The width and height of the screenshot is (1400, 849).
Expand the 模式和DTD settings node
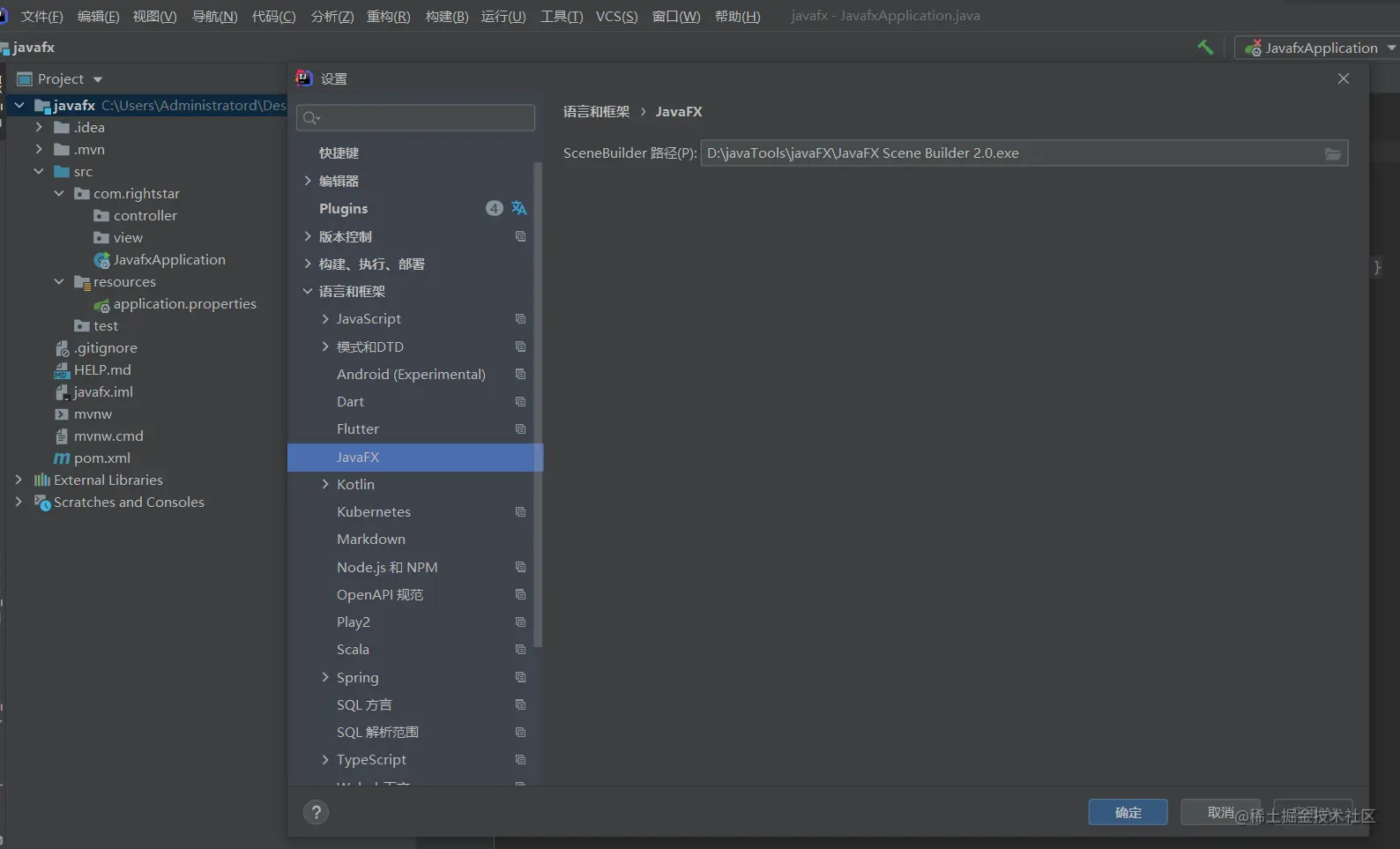(325, 346)
